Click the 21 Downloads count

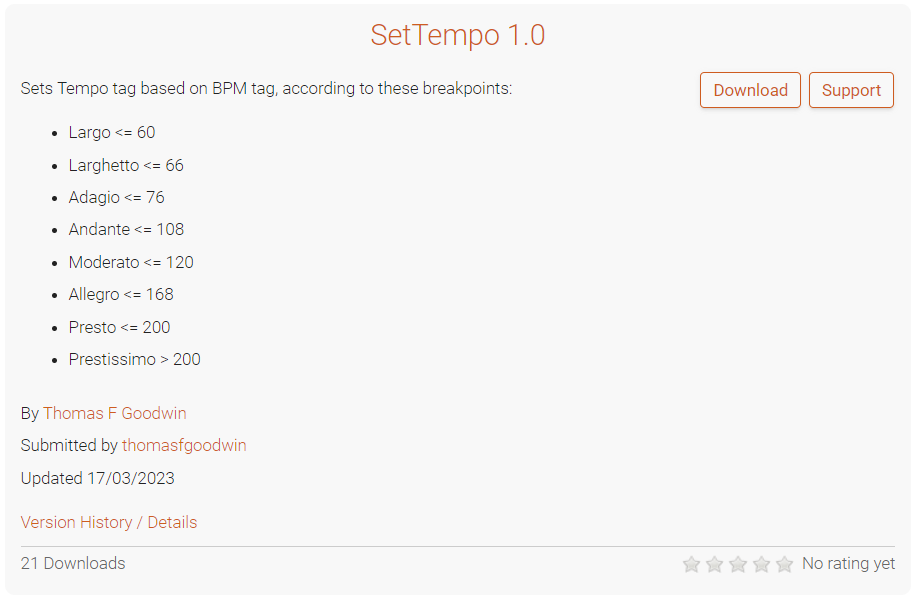tap(73, 563)
